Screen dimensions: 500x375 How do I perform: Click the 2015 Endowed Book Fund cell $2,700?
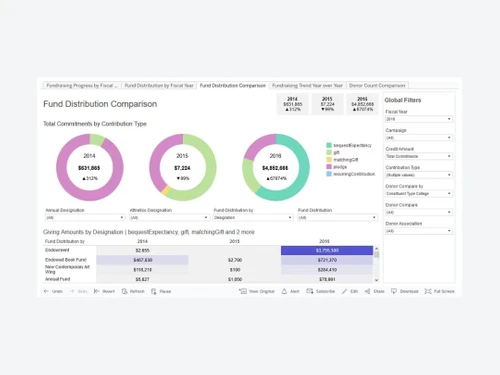pyautogui.click(x=235, y=260)
